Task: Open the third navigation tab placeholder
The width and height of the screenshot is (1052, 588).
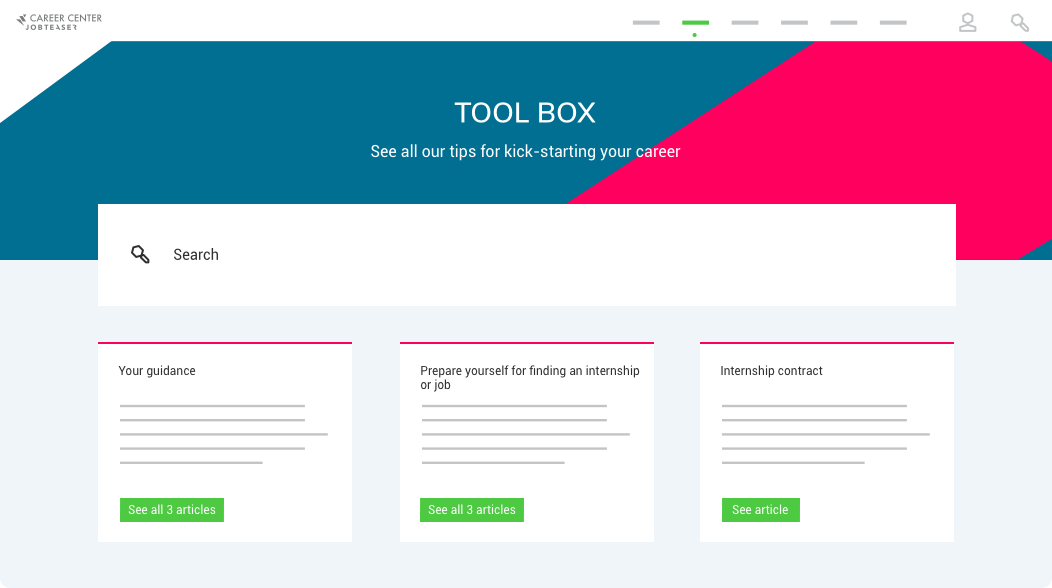Action: tap(745, 23)
